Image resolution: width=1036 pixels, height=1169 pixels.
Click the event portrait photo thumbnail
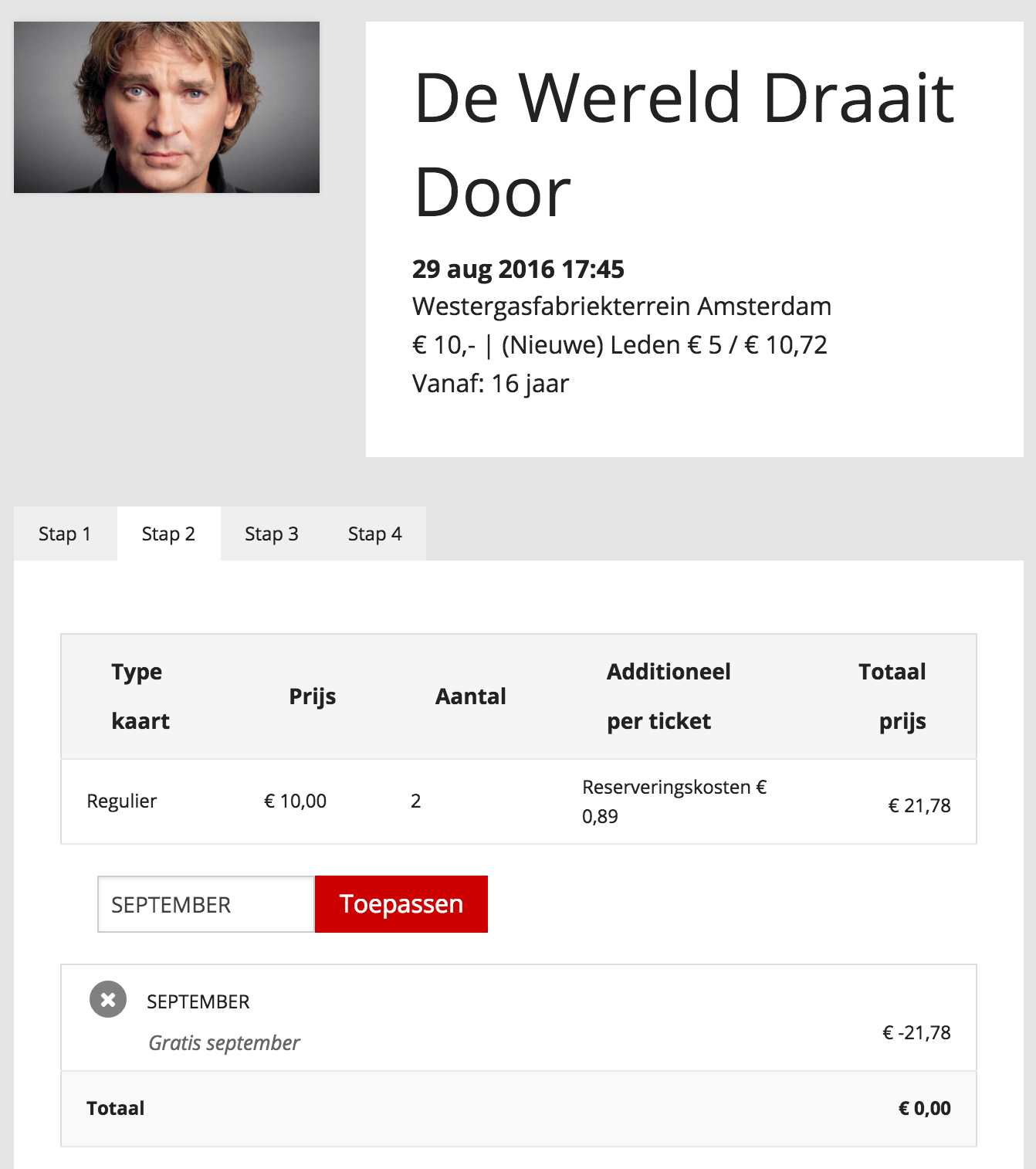tap(167, 107)
